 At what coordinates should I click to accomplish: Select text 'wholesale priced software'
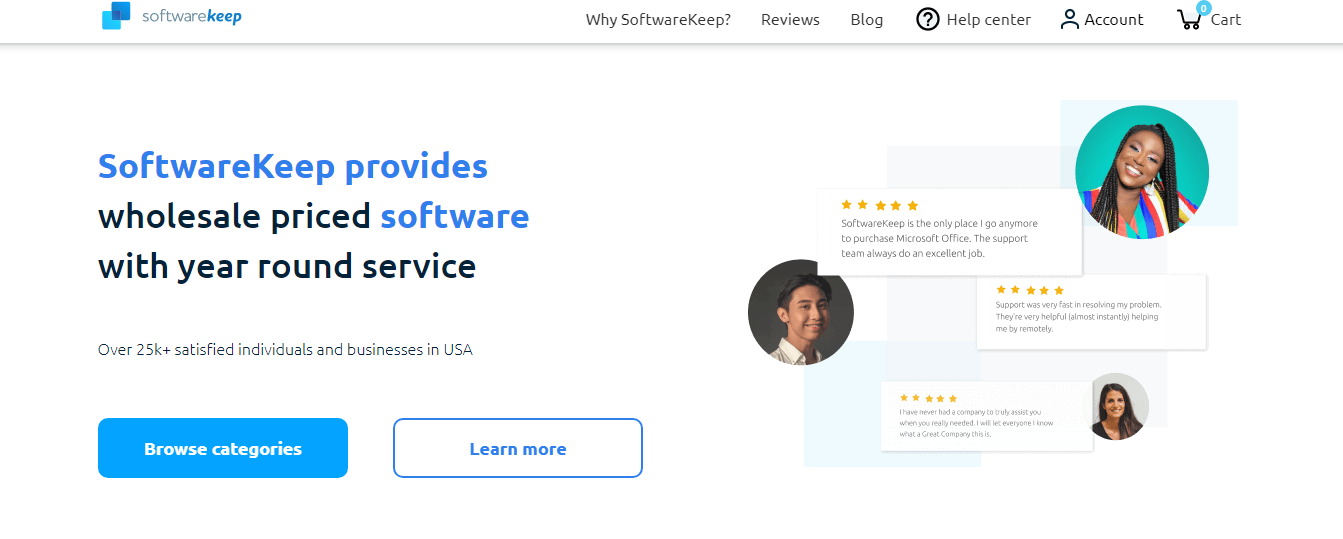point(313,216)
